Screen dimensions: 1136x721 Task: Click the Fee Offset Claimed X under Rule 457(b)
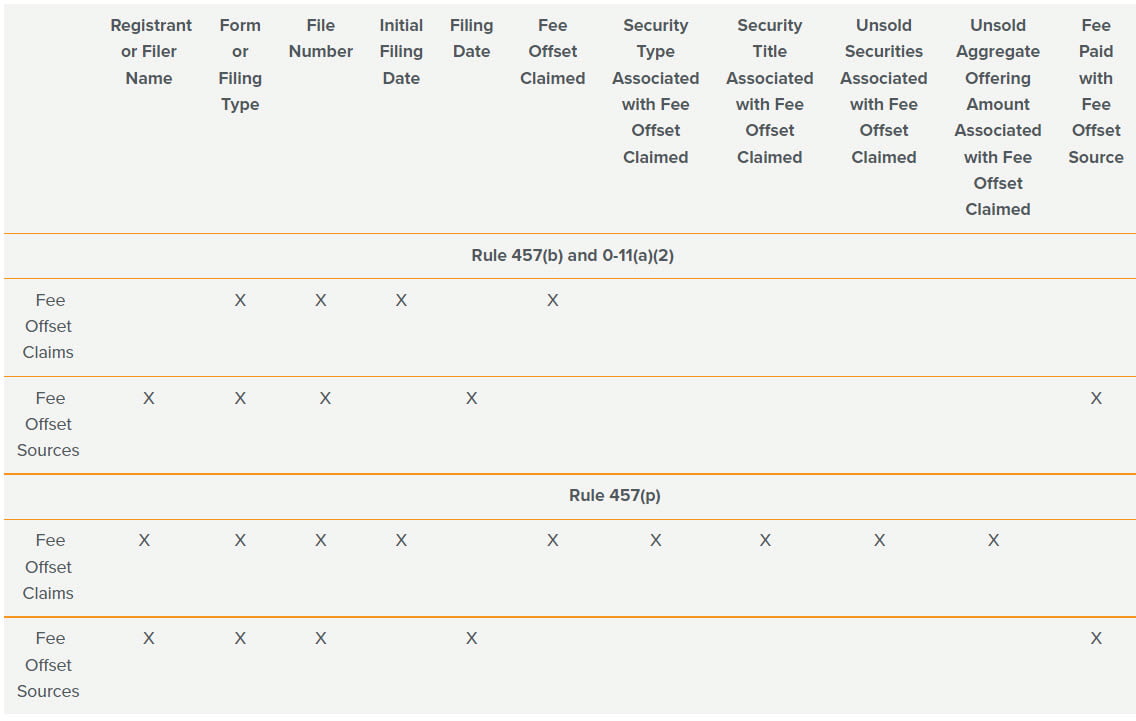(x=552, y=300)
